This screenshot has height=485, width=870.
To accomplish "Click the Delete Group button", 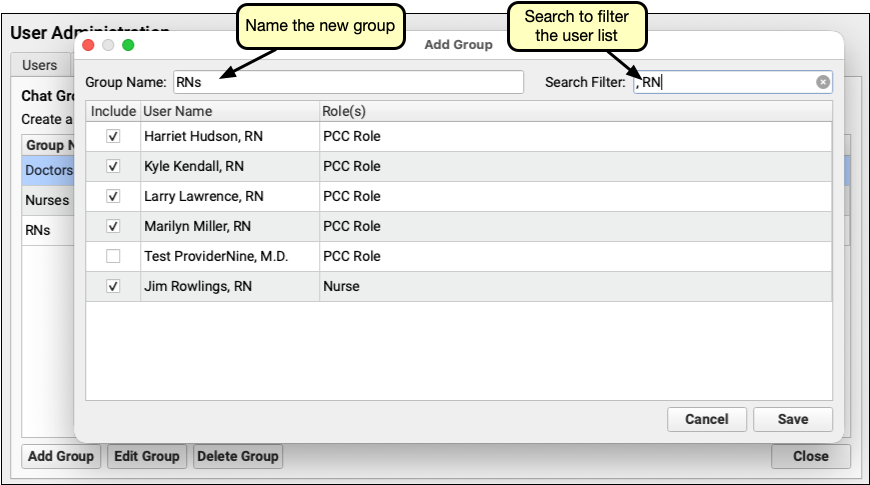I will (x=238, y=456).
